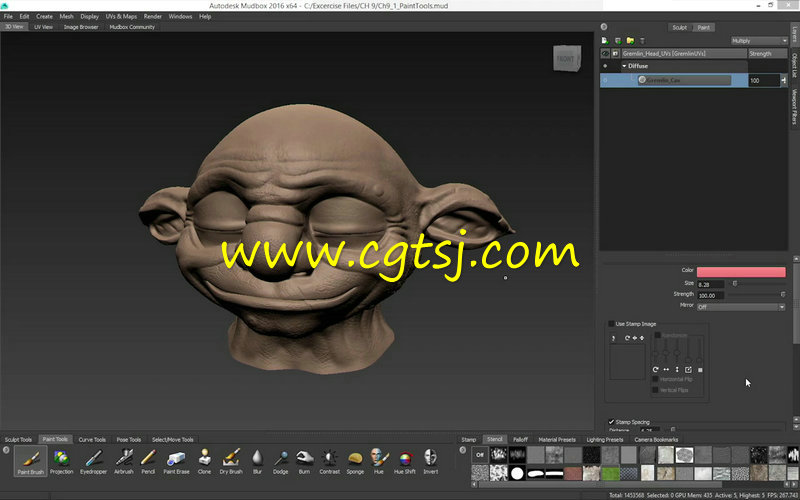Screen dimensions: 800x500
Task: Enable Use Stamp Image checkbox
Action: click(x=611, y=324)
